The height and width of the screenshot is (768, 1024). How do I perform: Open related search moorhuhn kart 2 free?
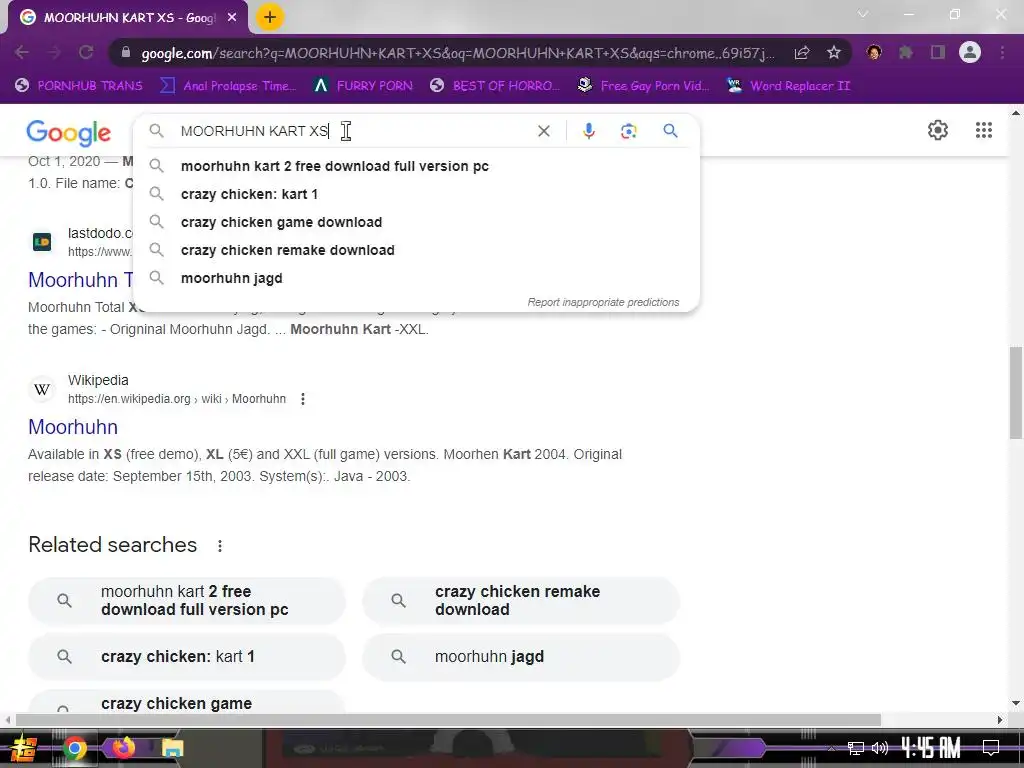coord(187,601)
